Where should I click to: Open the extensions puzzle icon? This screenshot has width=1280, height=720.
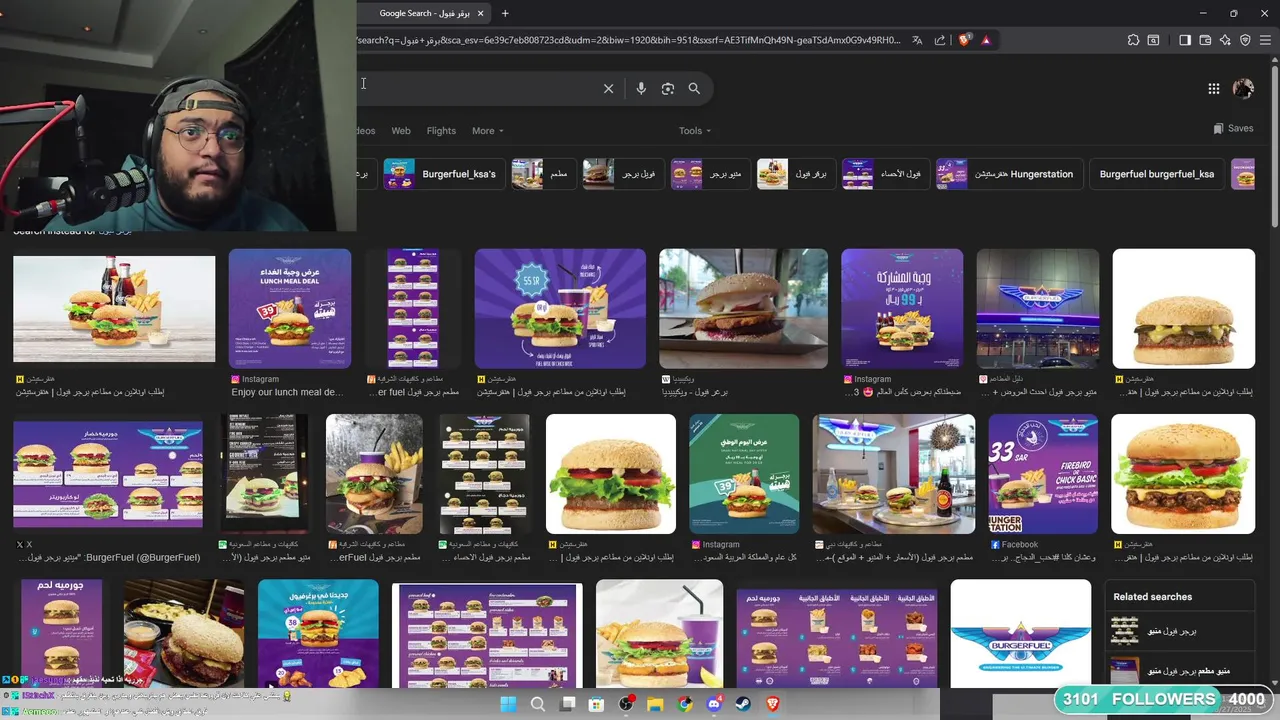[1133, 40]
